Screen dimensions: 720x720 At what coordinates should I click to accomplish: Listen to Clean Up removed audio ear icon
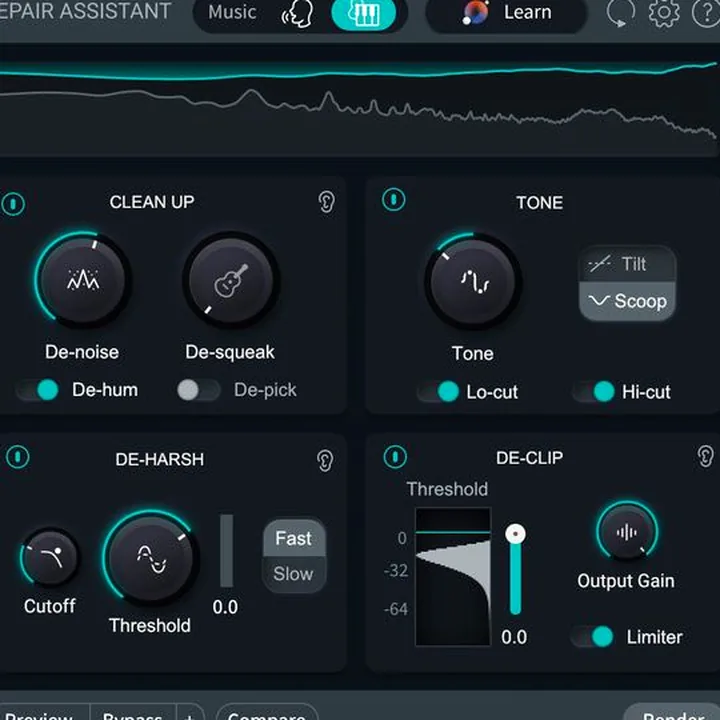coord(326,202)
